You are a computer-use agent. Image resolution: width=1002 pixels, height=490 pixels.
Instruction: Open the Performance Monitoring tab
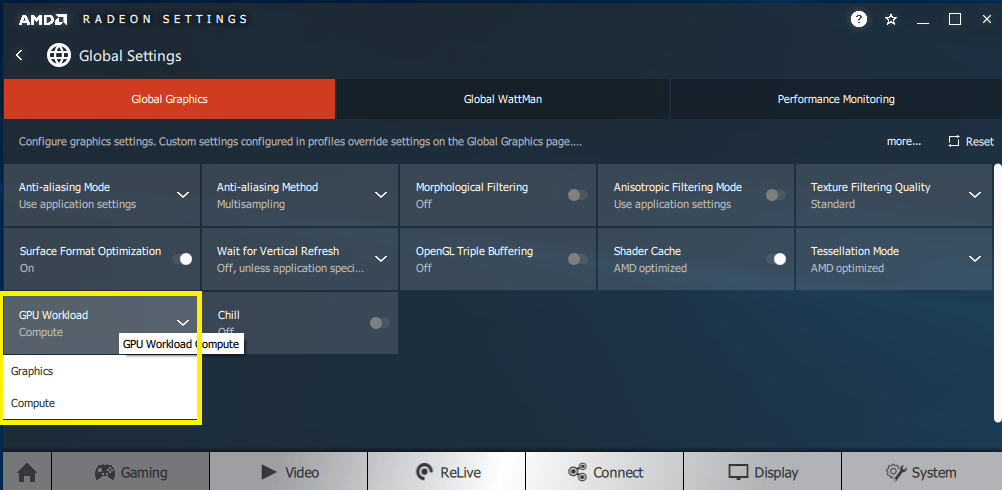836,99
